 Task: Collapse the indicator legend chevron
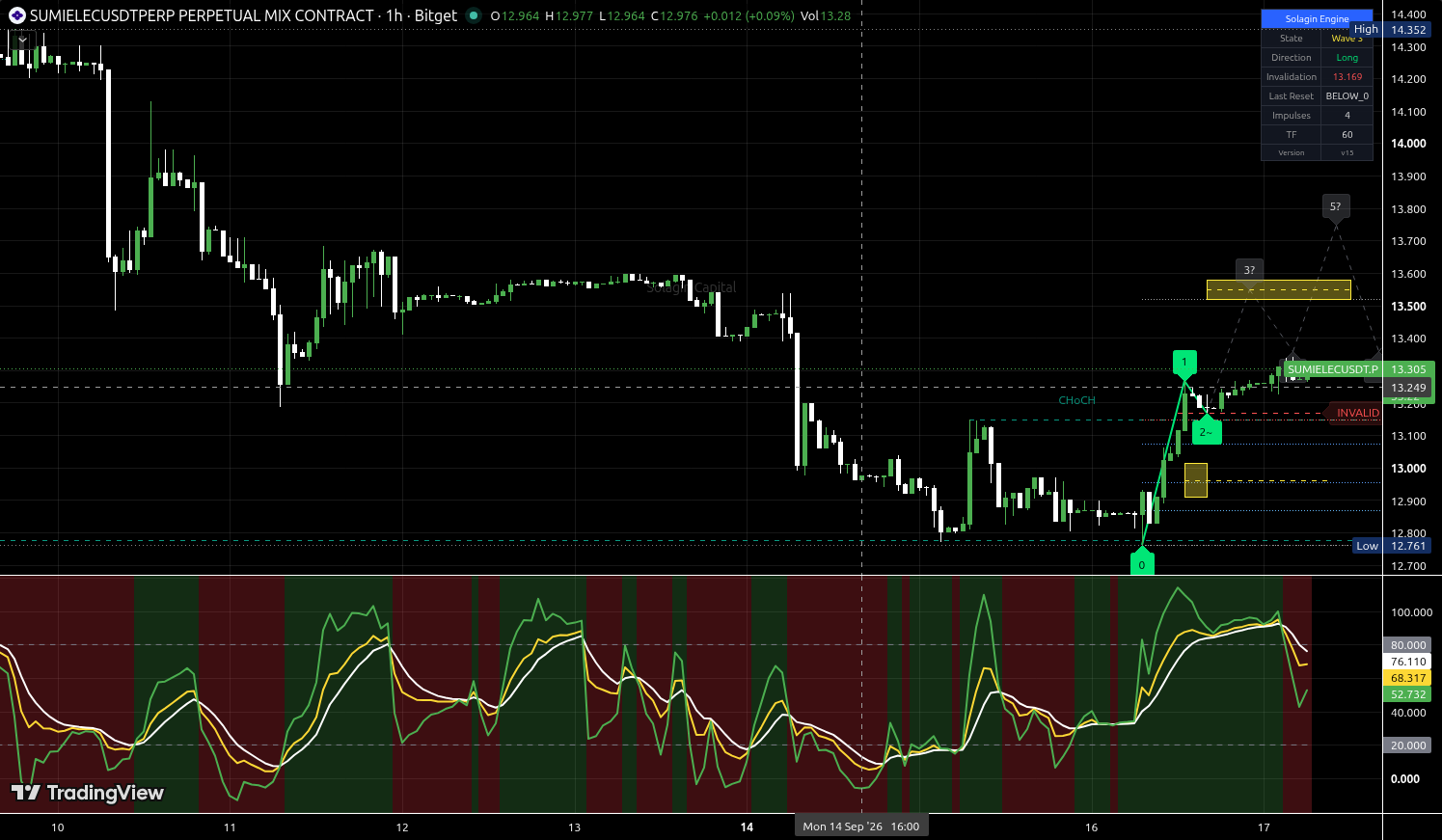[22, 41]
